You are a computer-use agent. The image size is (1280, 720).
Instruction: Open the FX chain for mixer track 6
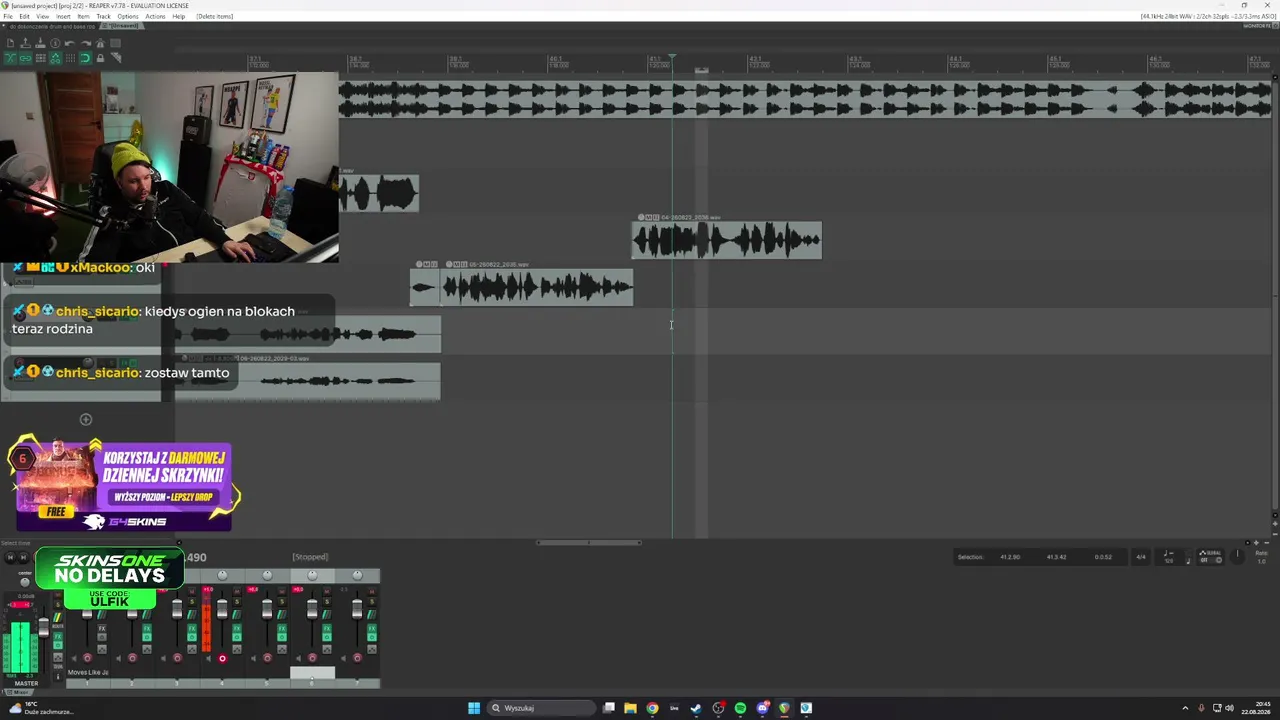pos(326,628)
